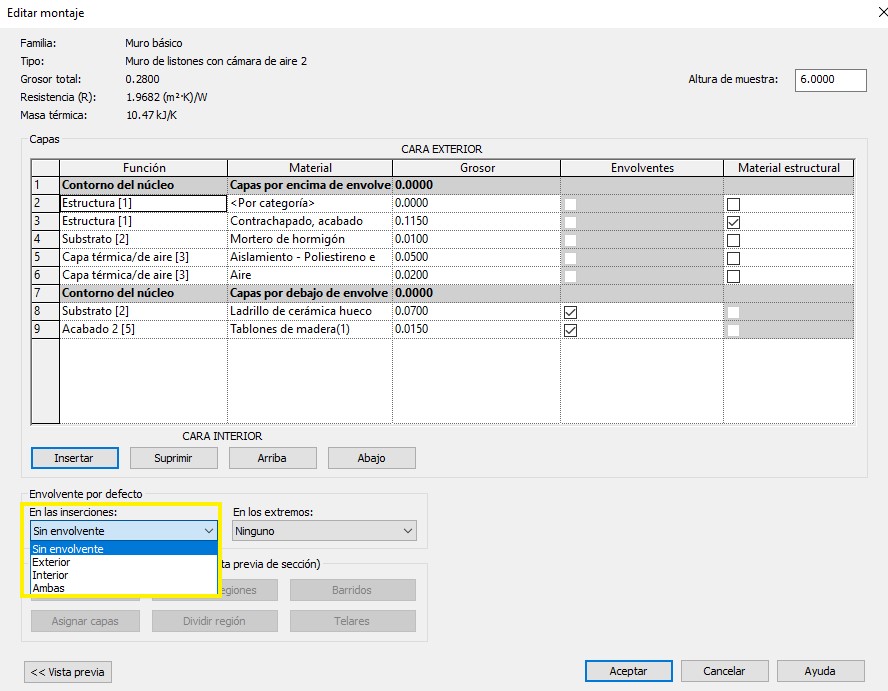The width and height of the screenshot is (888, 691).
Task: Move layer up with Arriba button
Action: point(272,458)
